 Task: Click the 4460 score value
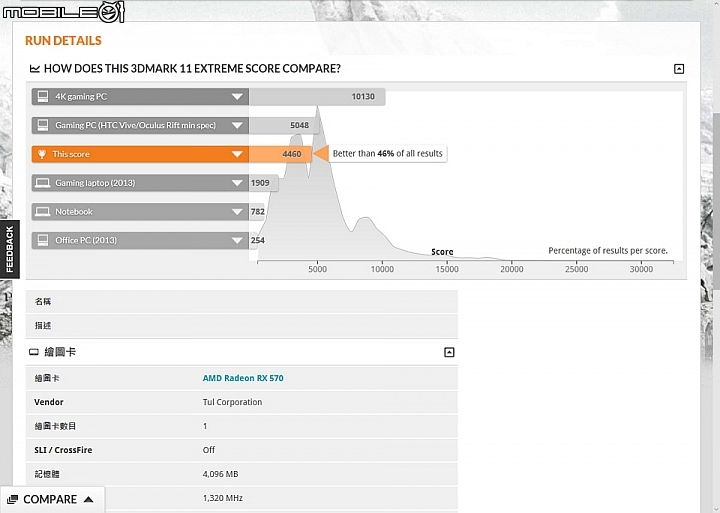(x=292, y=154)
